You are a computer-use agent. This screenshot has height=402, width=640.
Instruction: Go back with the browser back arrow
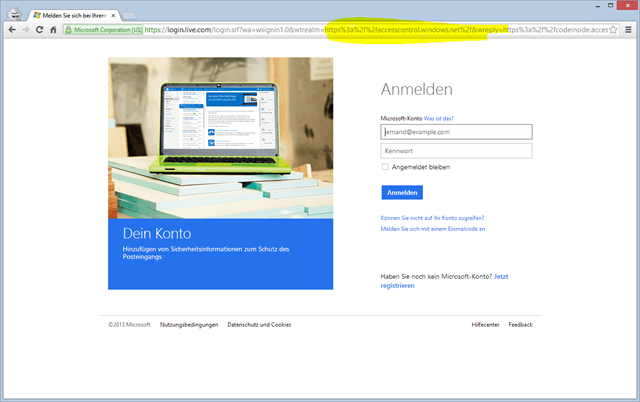[12, 30]
